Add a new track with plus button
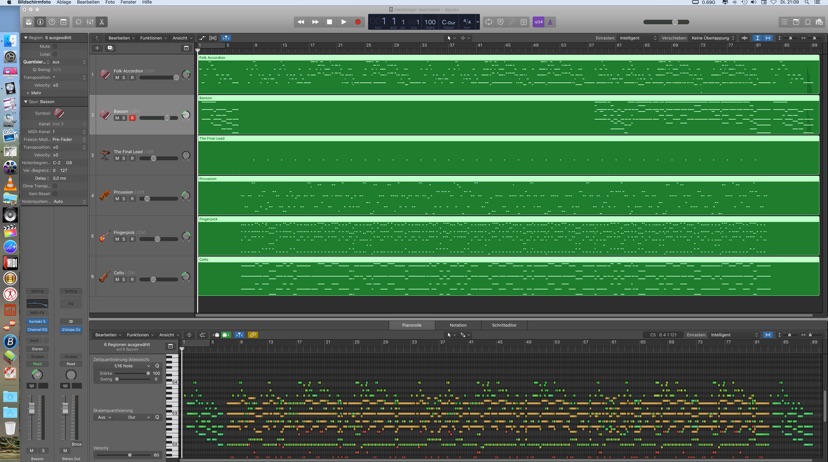828x462 pixels. [x=97, y=48]
